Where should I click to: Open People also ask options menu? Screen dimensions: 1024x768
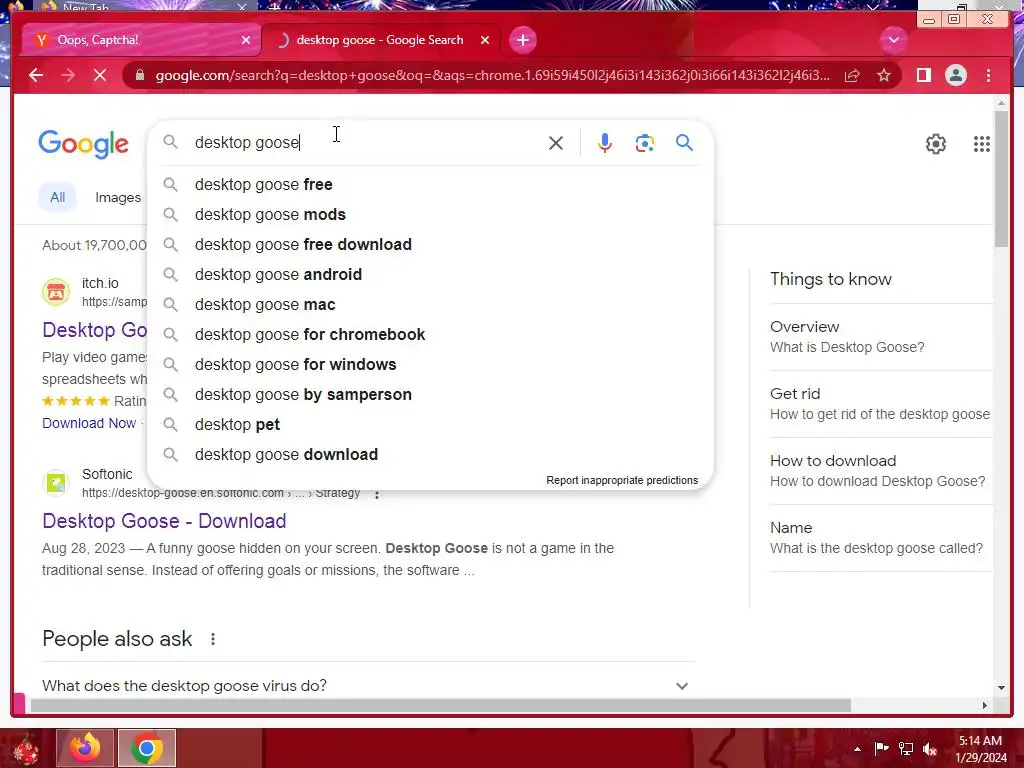tap(213, 639)
